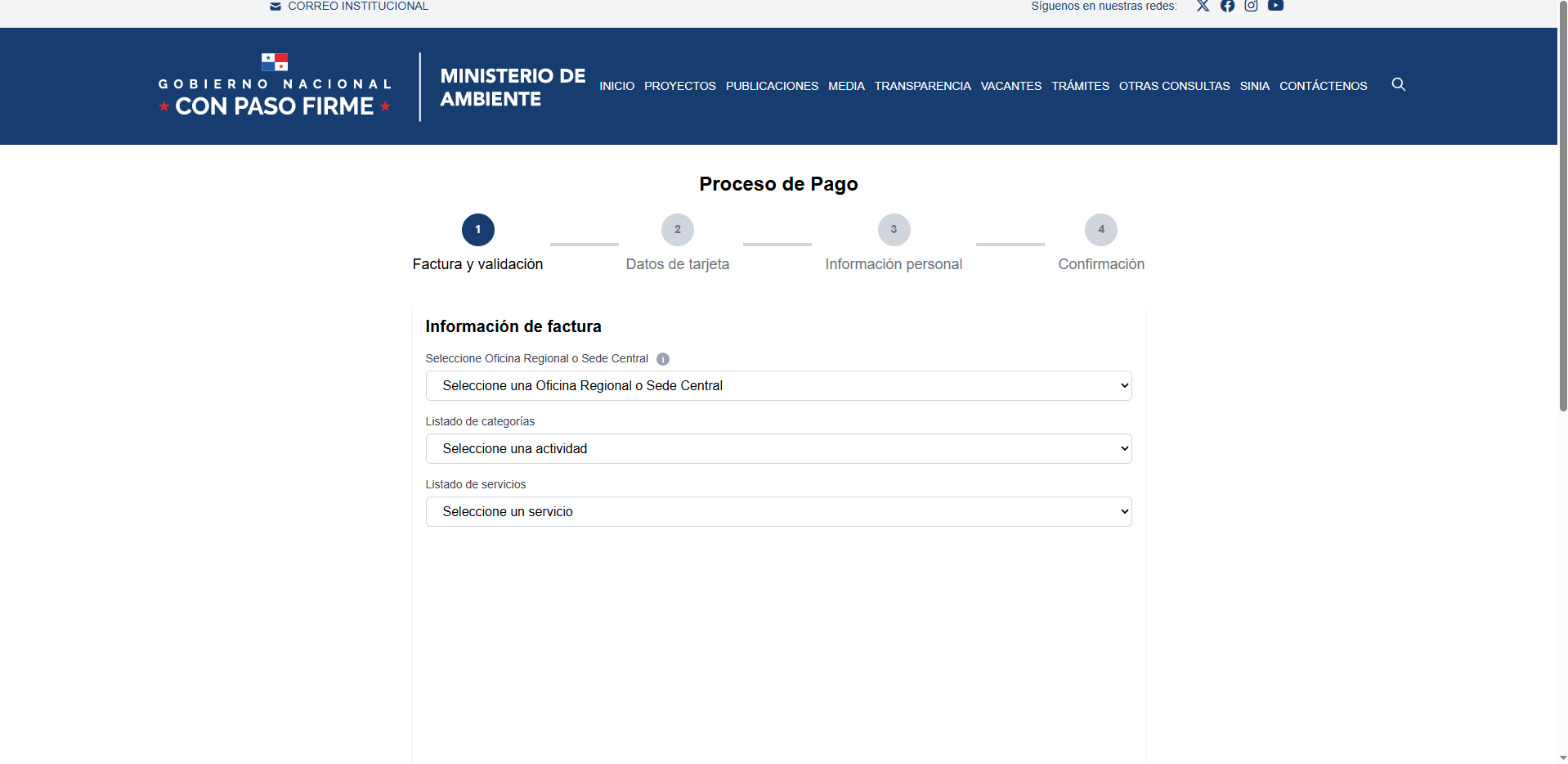Viewport: 1568px width, 764px height.
Task: Click the envelope icon for Correo Institucional
Action: coord(276,7)
